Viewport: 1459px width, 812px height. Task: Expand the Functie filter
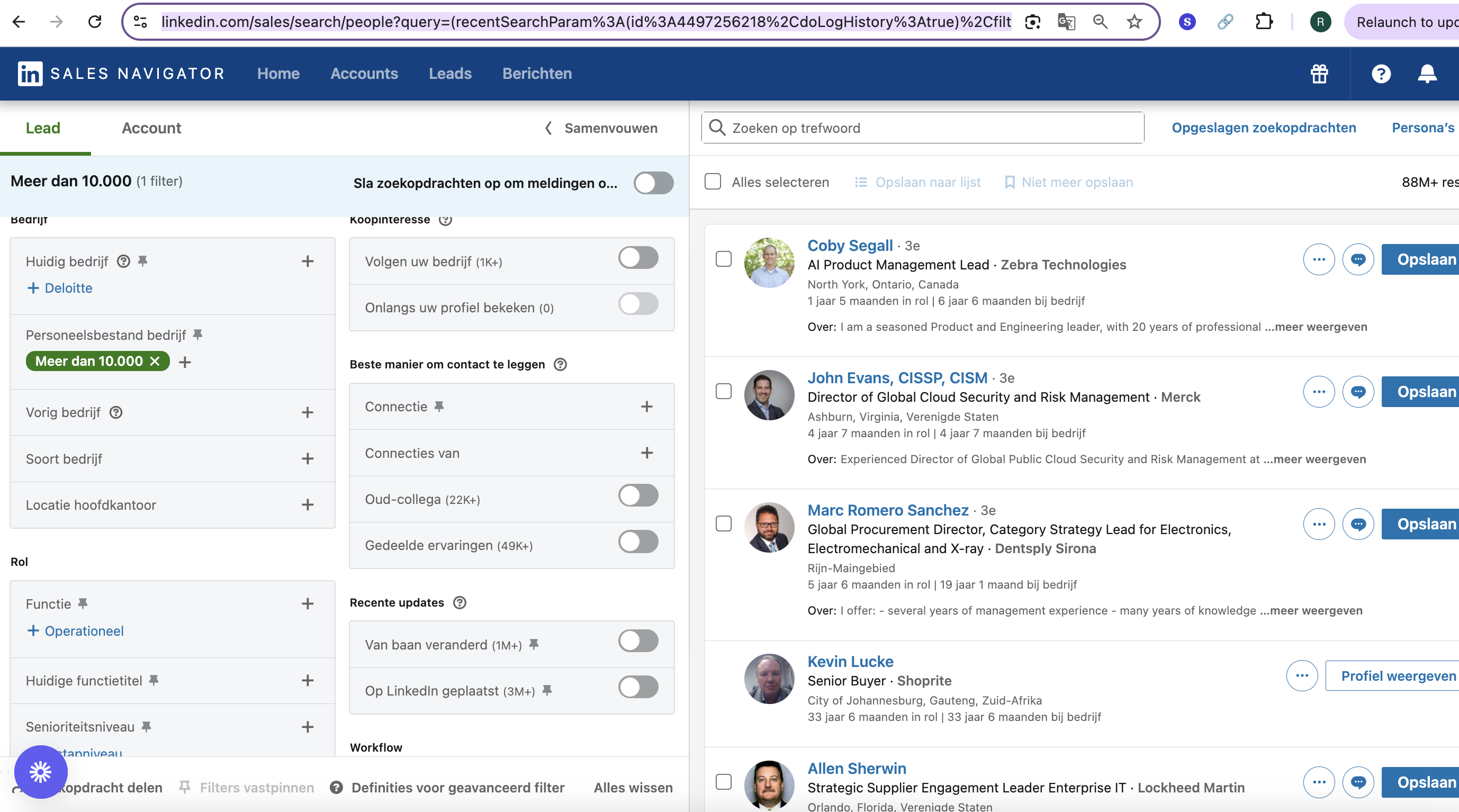[308, 603]
